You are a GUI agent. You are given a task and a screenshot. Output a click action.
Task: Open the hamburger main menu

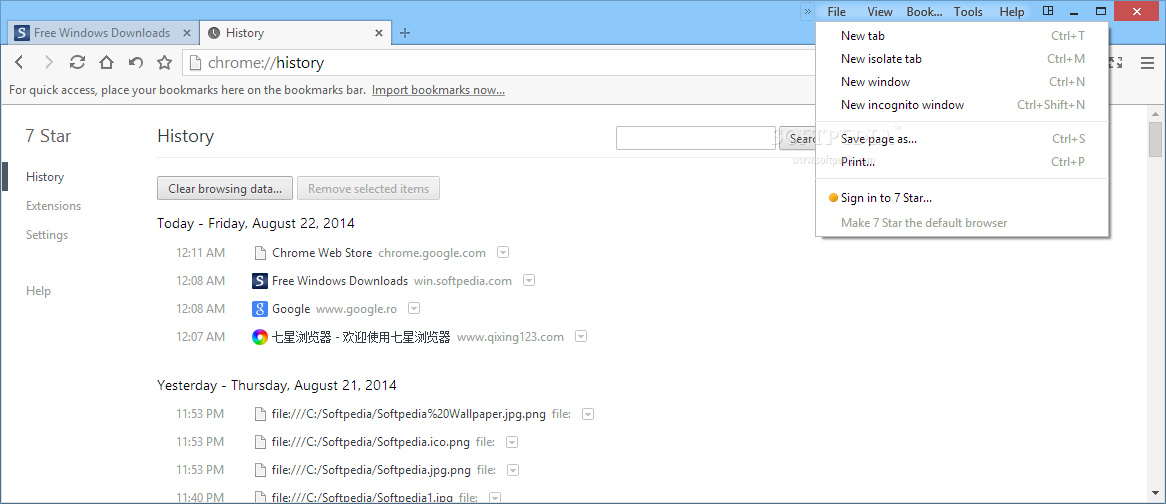1147,63
